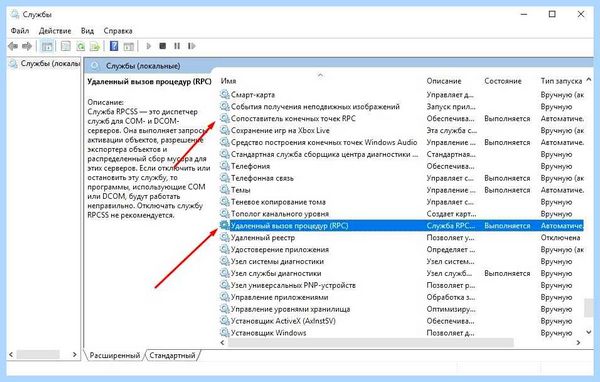Click the Start service play icon

[149, 46]
